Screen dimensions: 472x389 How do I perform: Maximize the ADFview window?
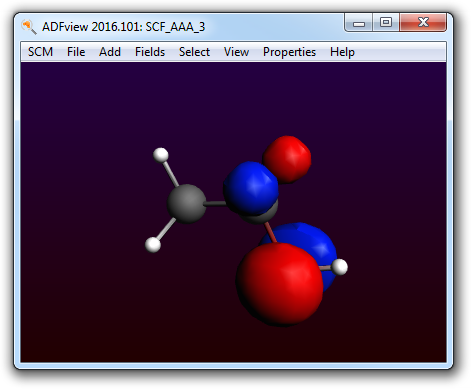[386, 23]
